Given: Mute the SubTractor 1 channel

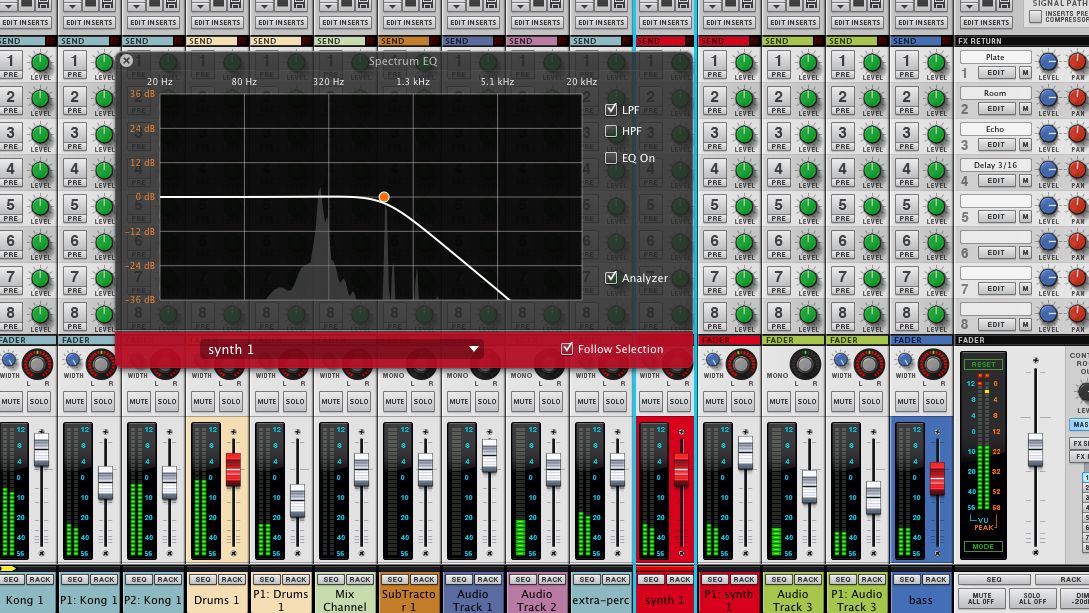Looking at the screenshot, I should tap(394, 401).
